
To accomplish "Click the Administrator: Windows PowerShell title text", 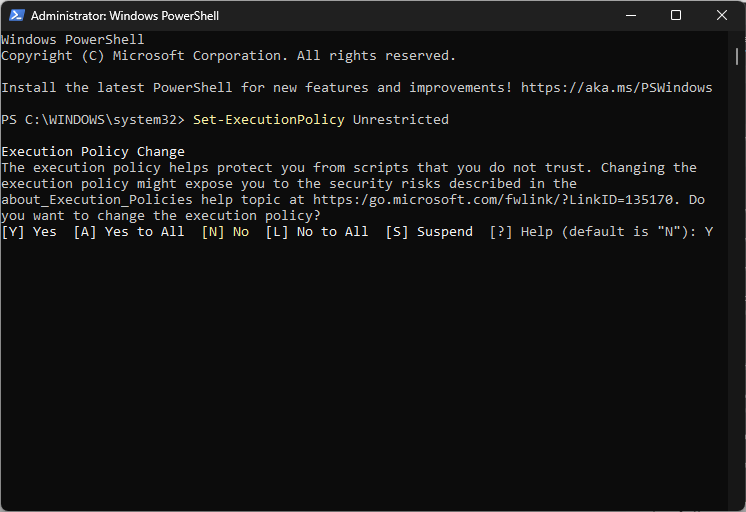I will 125,16.
